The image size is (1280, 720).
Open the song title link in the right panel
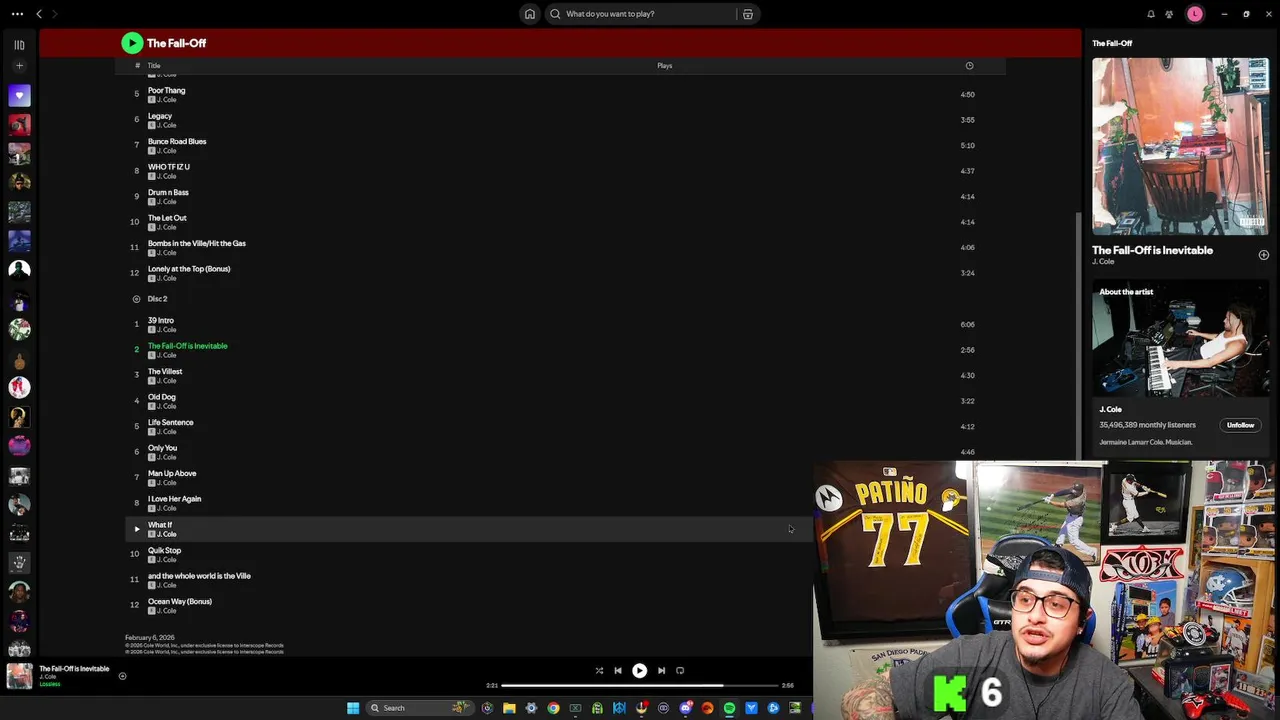coord(1152,250)
